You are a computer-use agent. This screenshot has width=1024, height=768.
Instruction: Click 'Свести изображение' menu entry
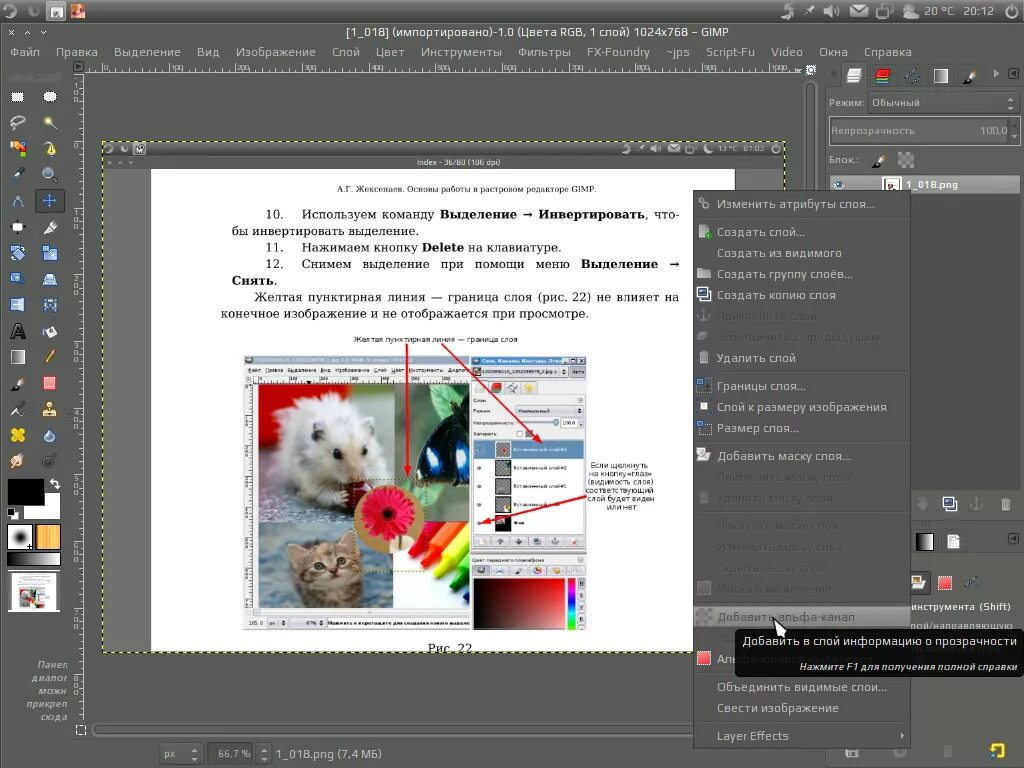(x=777, y=708)
